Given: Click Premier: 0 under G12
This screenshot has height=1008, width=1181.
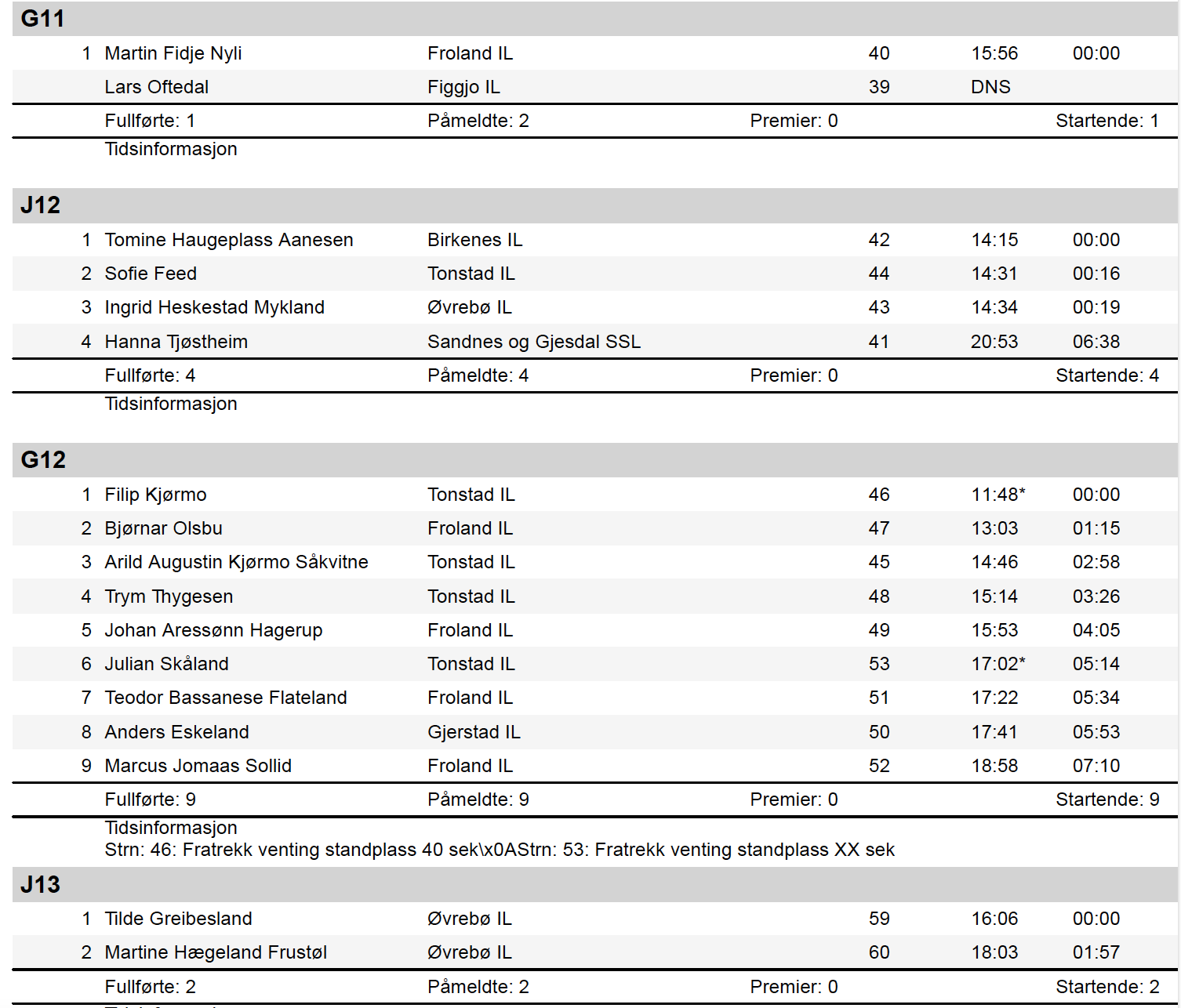Looking at the screenshot, I should pyautogui.click(x=794, y=800).
